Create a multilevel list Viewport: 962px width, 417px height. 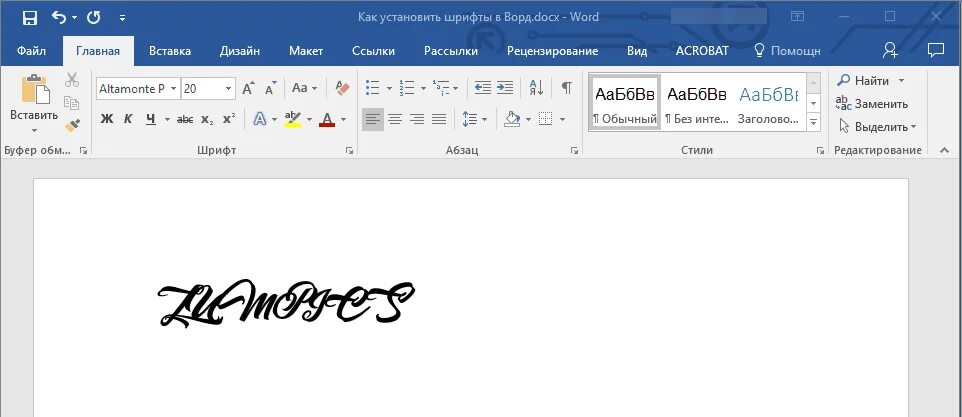pyautogui.click(x=441, y=88)
